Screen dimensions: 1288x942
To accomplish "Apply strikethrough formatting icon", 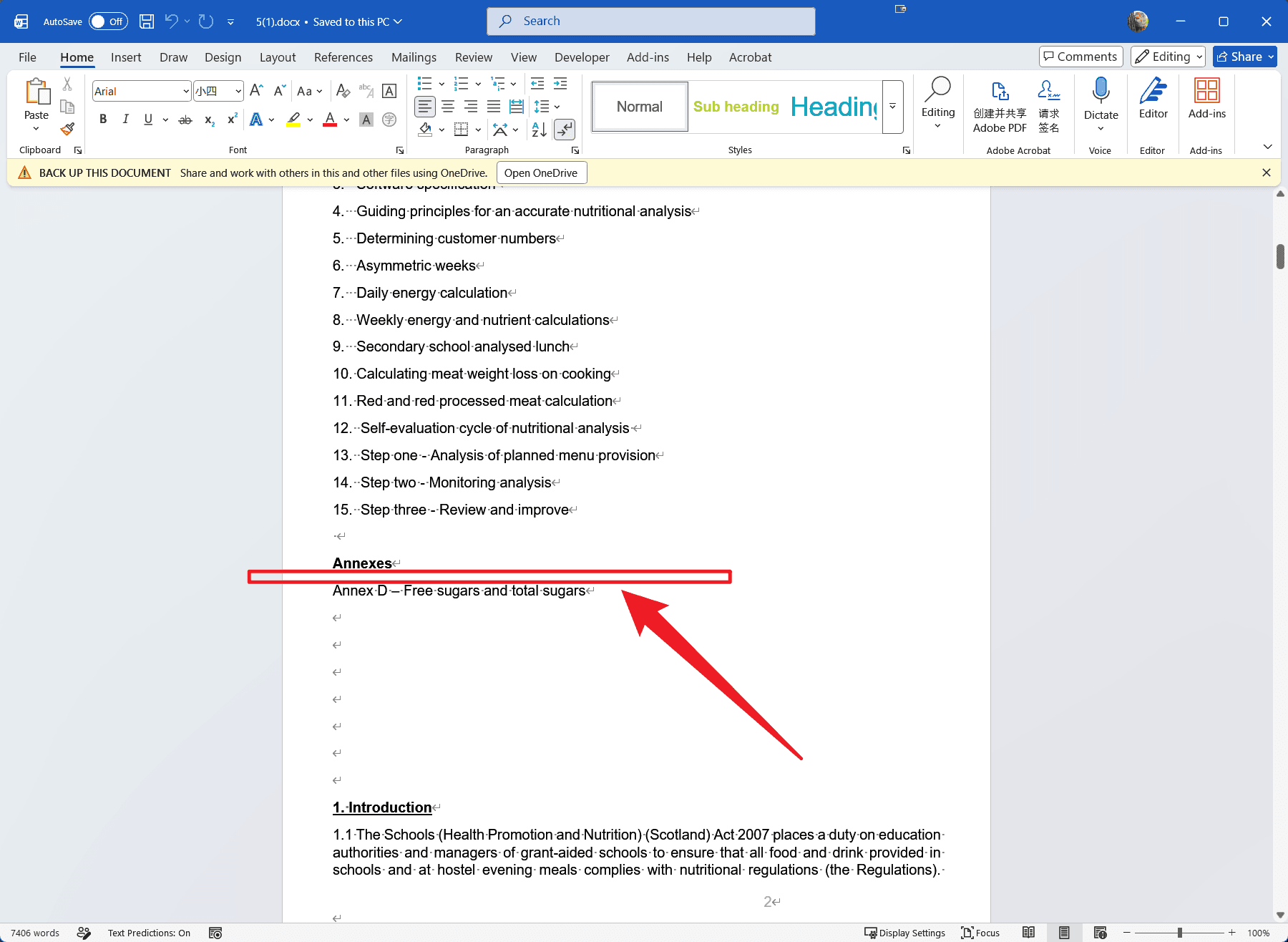I will (x=185, y=120).
